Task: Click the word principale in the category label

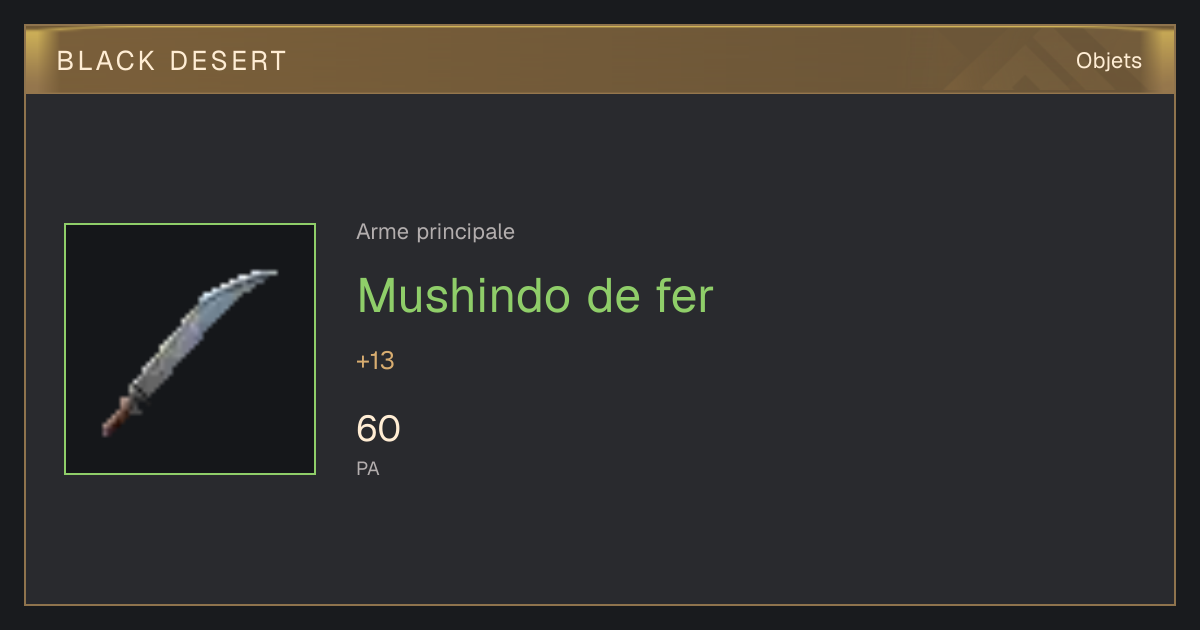Action: point(465,233)
